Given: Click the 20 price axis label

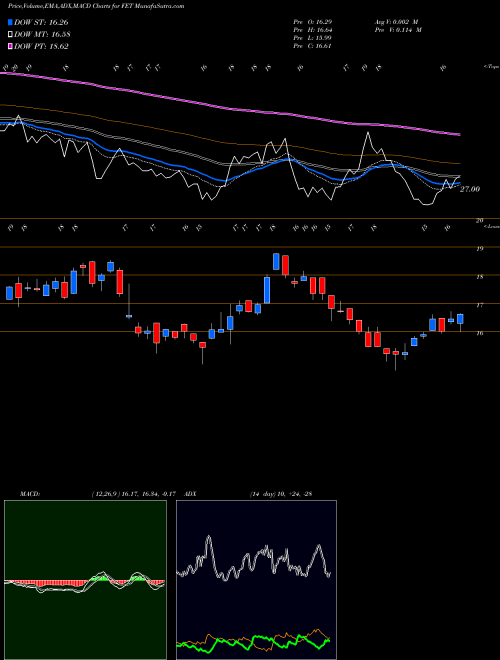Looking at the screenshot, I should point(479,221).
